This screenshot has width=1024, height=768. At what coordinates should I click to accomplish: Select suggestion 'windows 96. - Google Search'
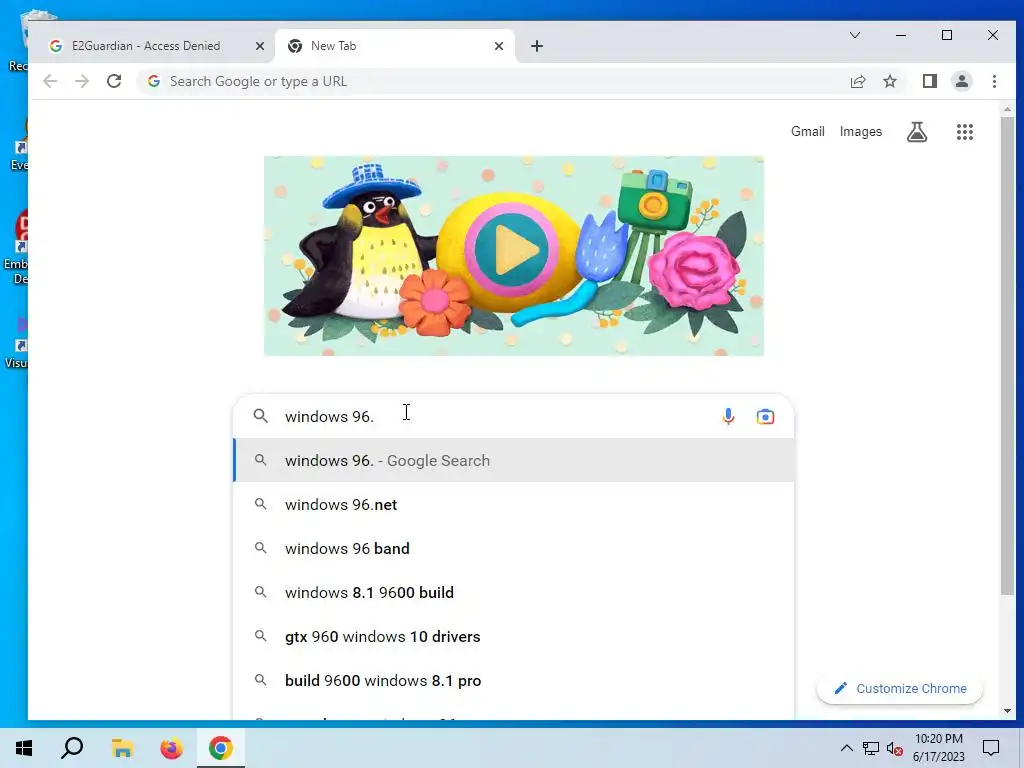coord(514,460)
